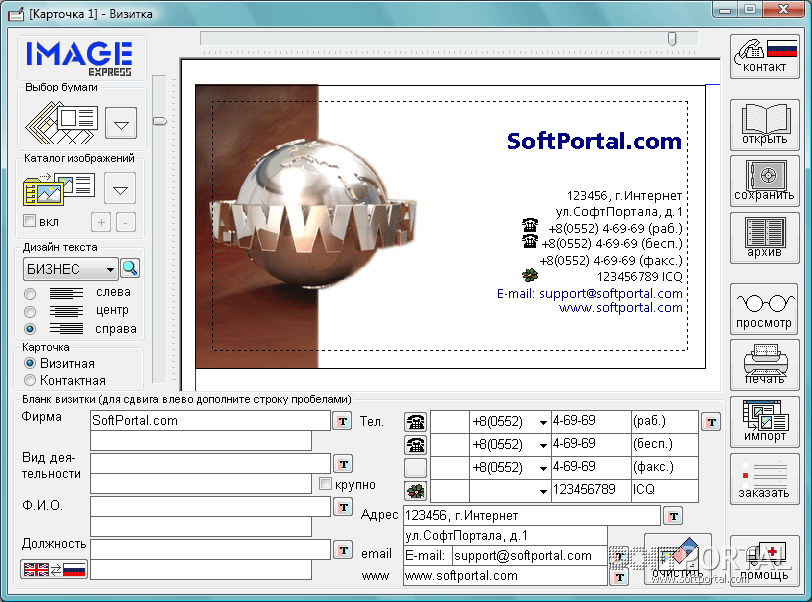Open text format T button for Вид деятельности
This screenshot has width=812, height=602.
pos(343,464)
